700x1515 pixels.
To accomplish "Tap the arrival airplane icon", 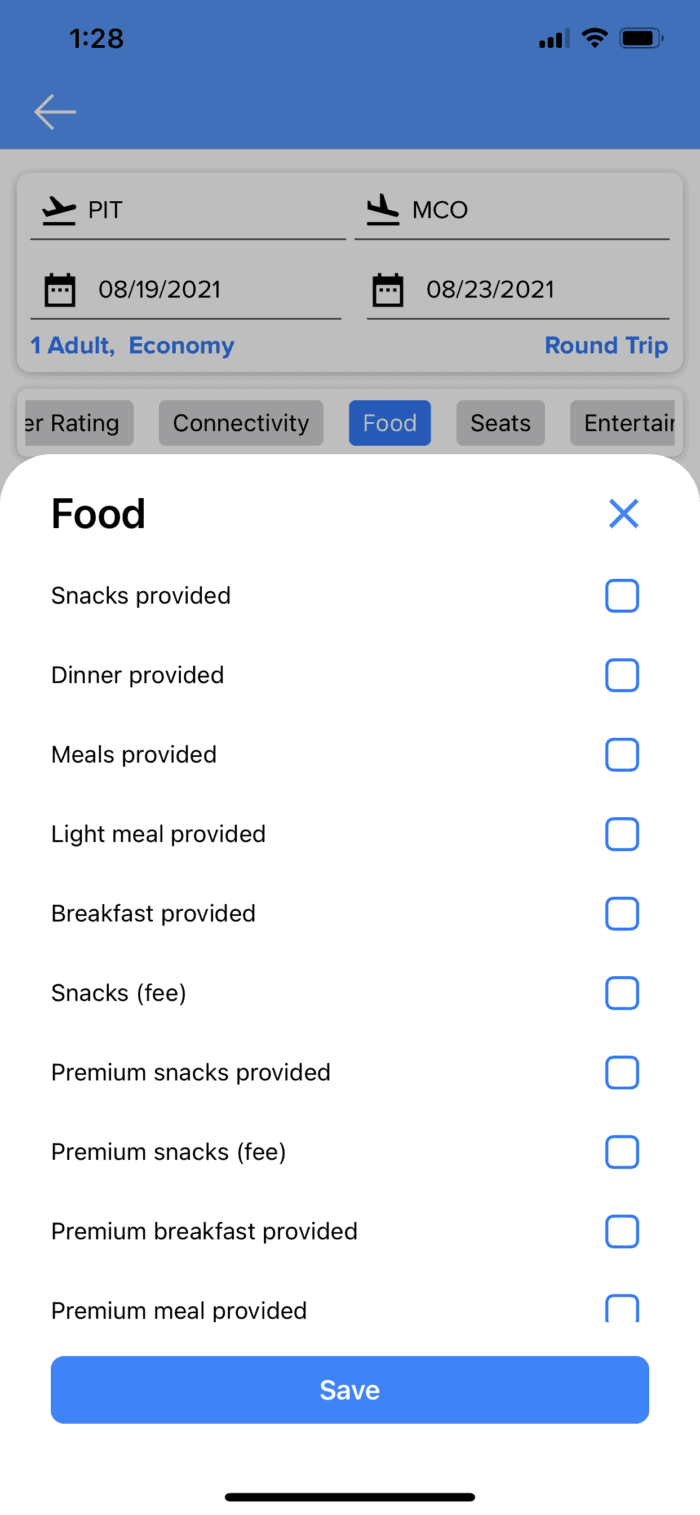I will click(x=383, y=210).
